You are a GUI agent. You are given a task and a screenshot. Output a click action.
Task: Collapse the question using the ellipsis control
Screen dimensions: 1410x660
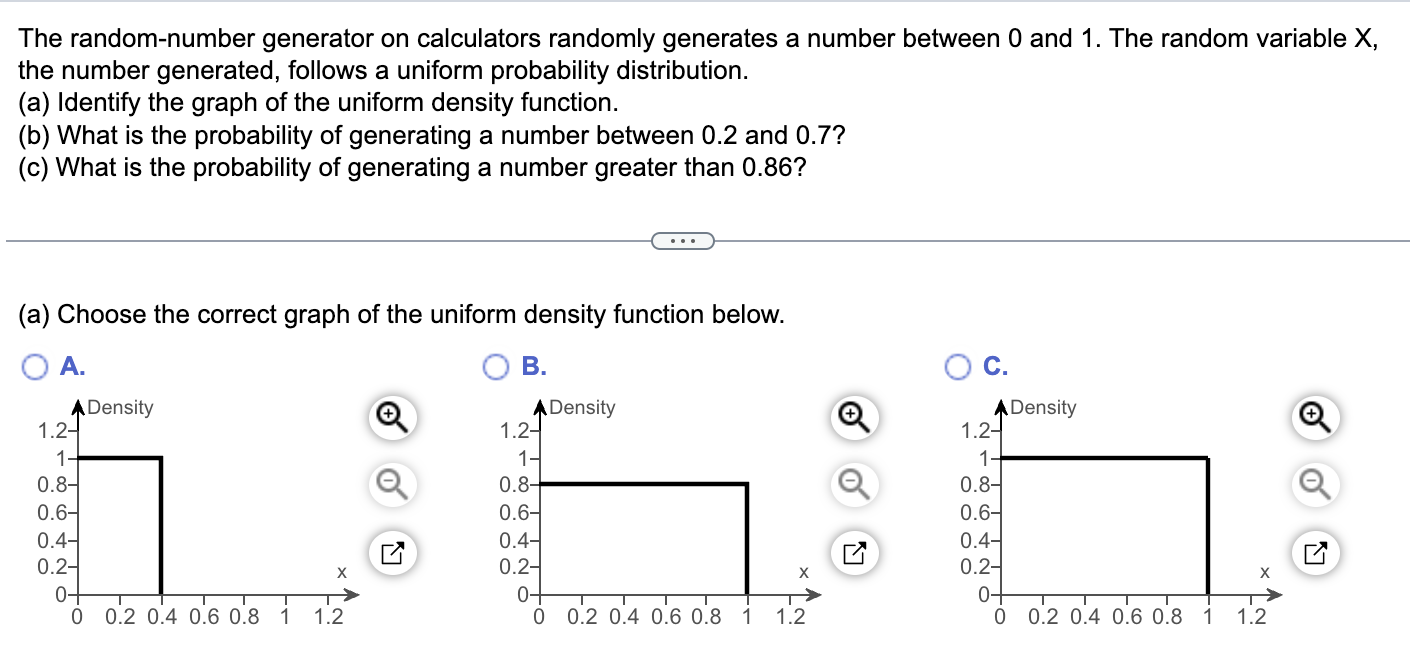tap(682, 240)
